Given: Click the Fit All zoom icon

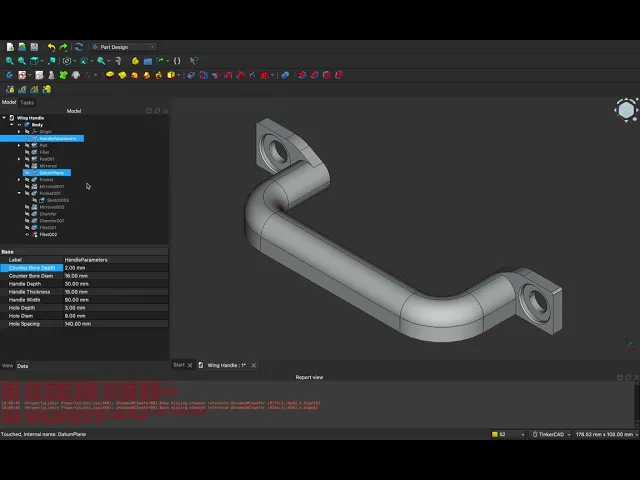Looking at the screenshot, I should [x=9, y=61].
